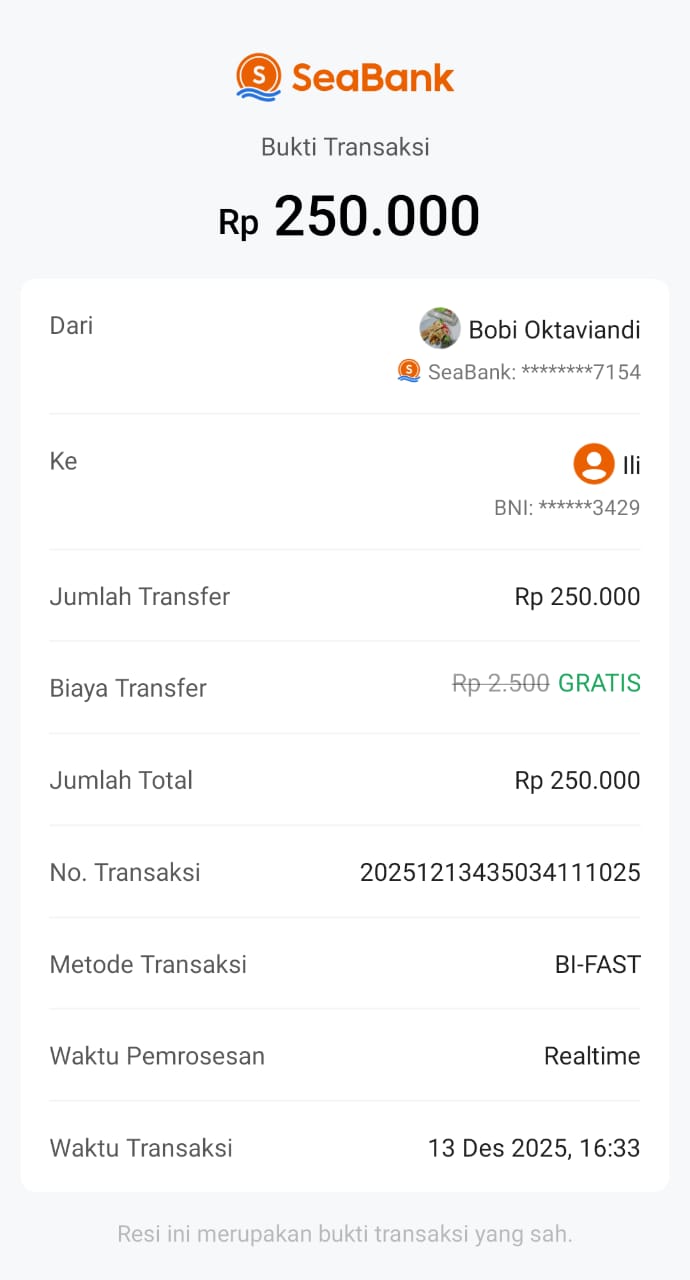
Task: Tap the Jumlah Total amount value
Action: pyautogui.click(x=577, y=781)
